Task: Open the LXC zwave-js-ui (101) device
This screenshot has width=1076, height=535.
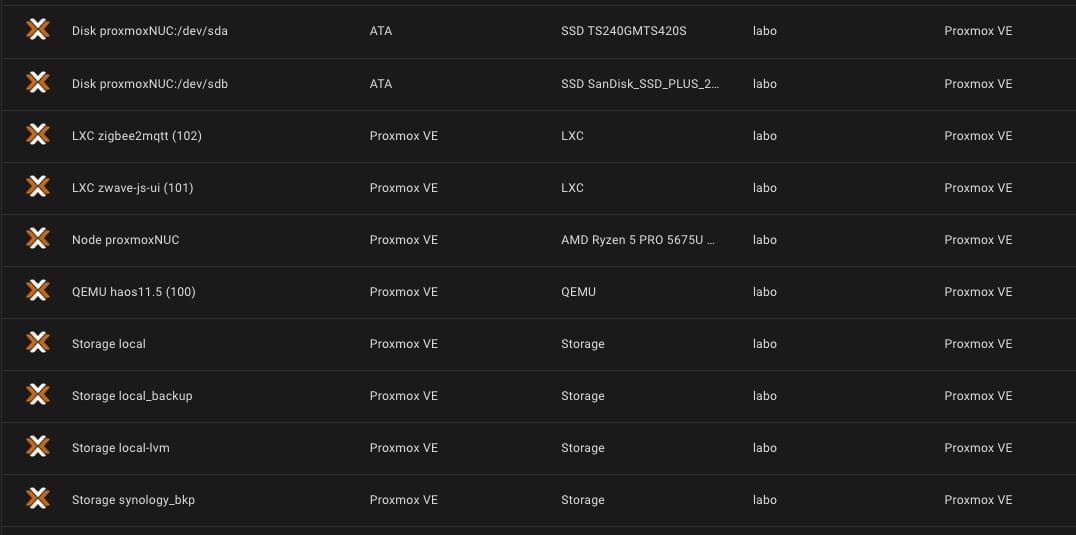Action: click(132, 188)
